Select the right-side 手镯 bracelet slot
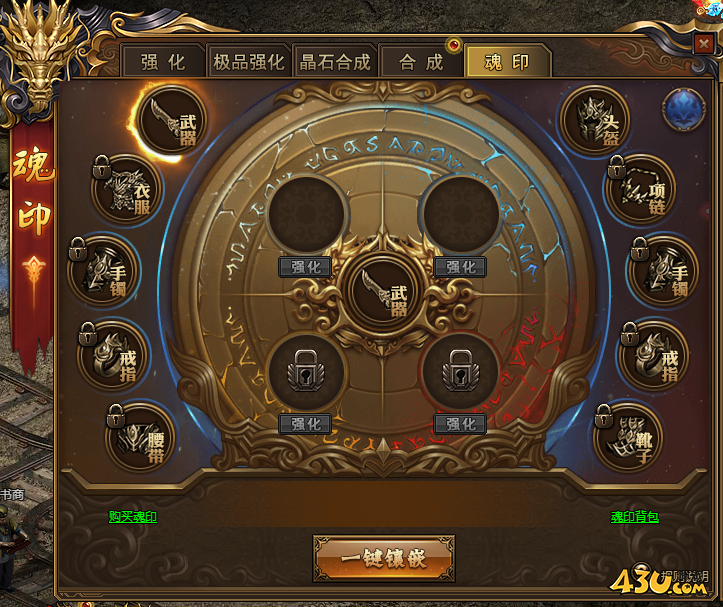This screenshot has width=723, height=607. (664, 272)
